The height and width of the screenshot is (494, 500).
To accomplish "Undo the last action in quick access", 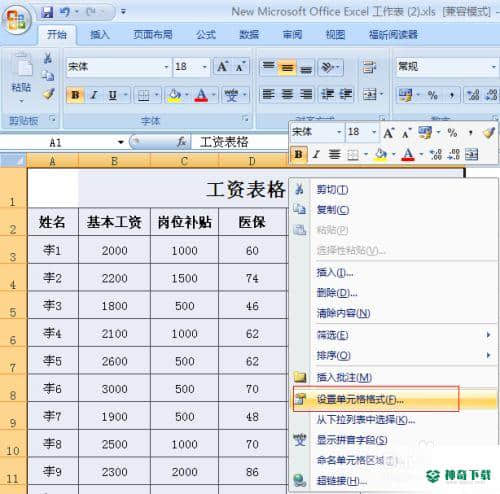I will pos(65,12).
